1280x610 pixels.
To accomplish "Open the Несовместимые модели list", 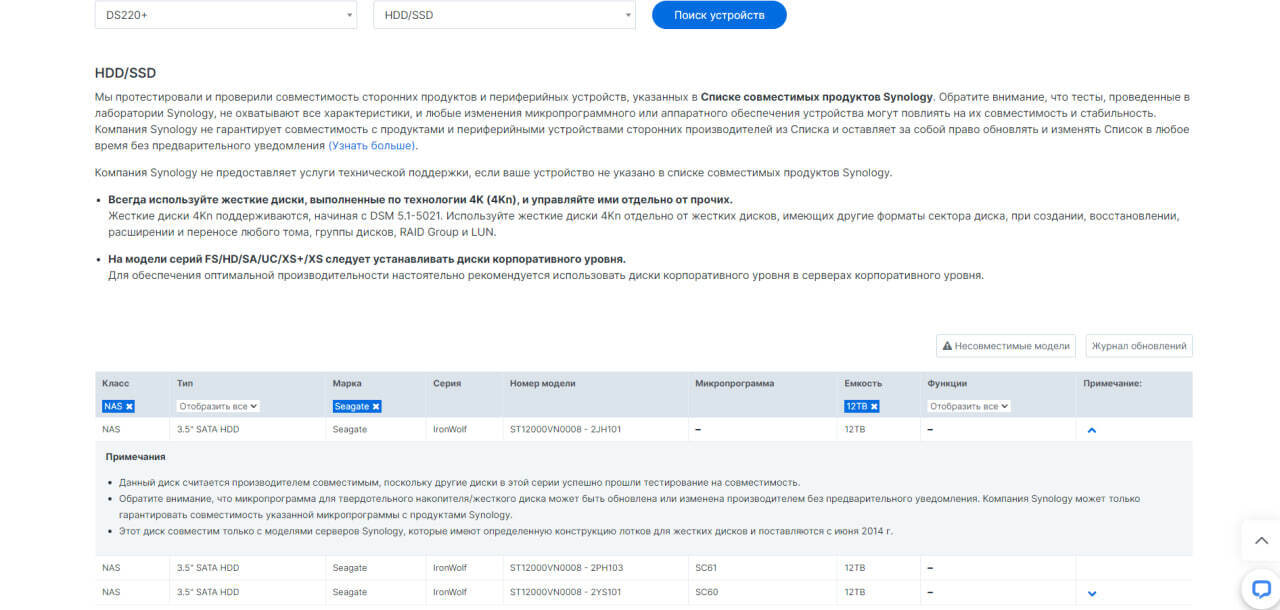I will pos(1006,346).
